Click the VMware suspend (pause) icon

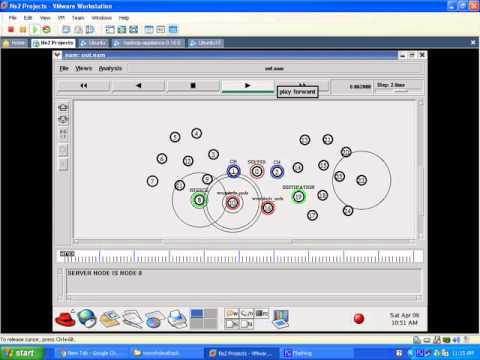(x=23, y=29)
